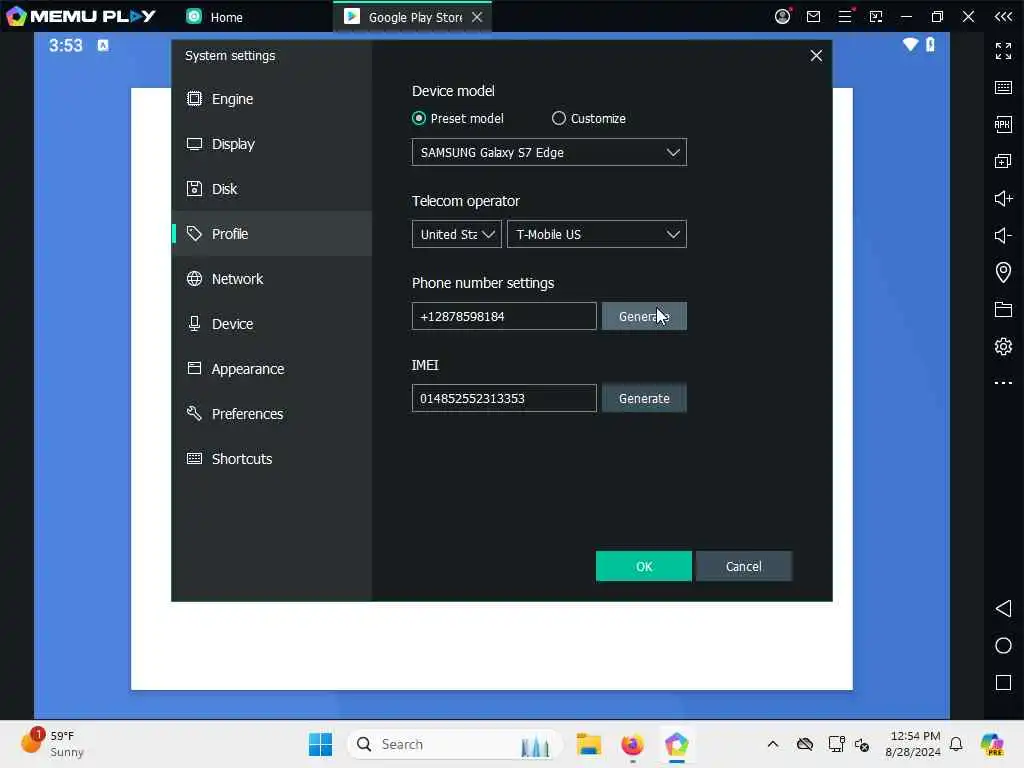Open the MEmu account profile icon
The image size is (1024, 768).
pos(782,16)
